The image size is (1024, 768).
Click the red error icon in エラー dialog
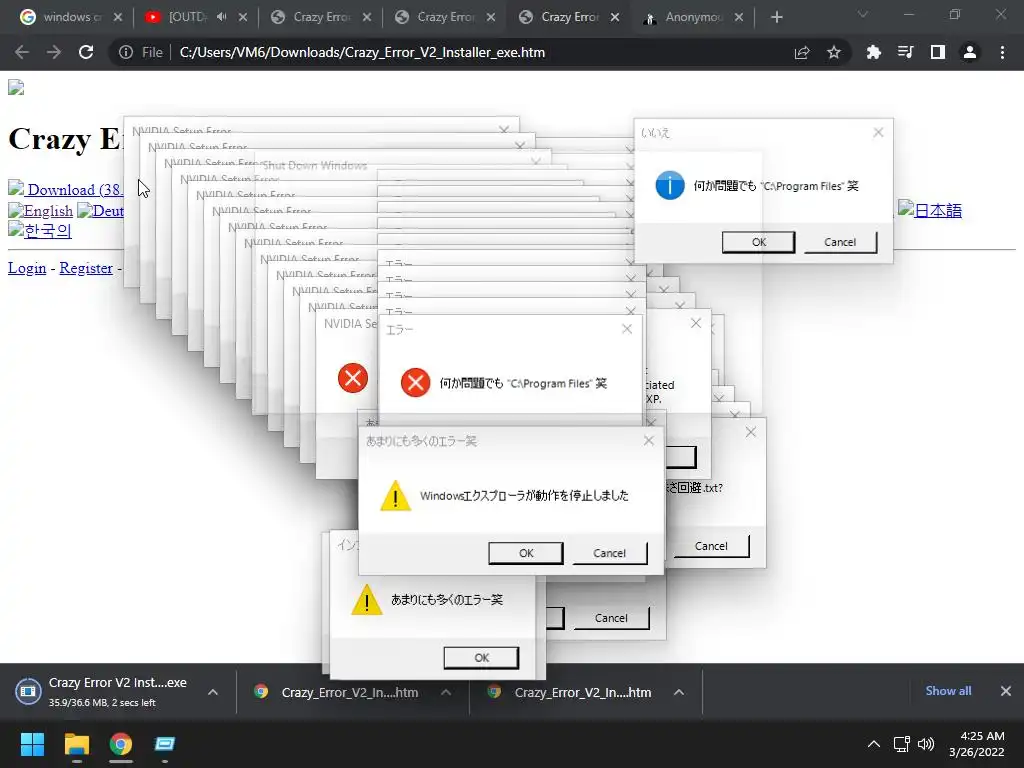click(415, 383)
